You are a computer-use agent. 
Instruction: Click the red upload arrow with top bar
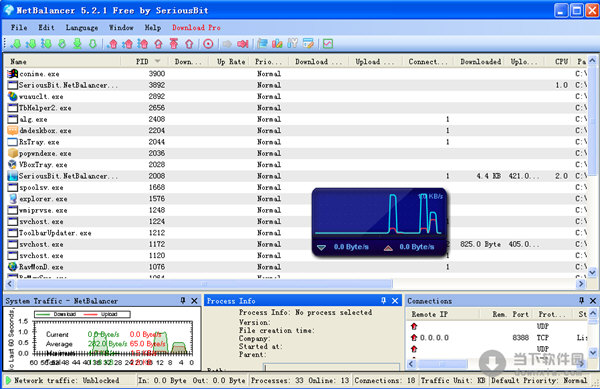click(x=174, y=44)
